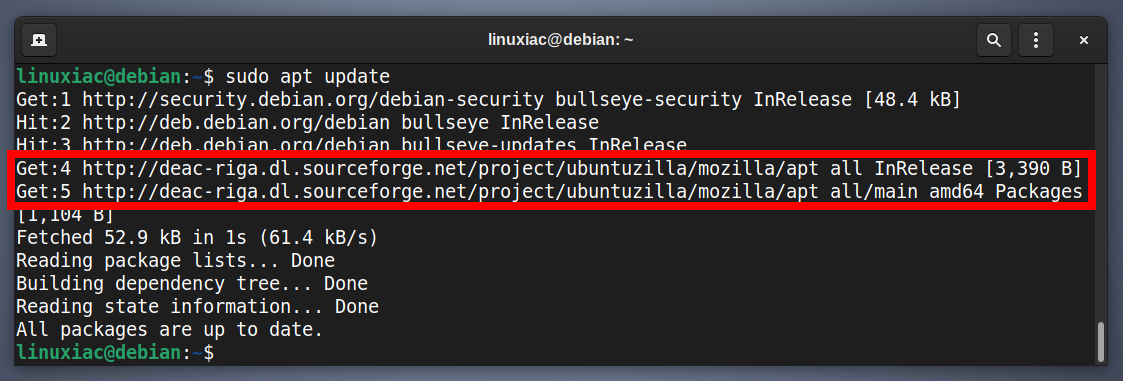Open the terminal search tool
This screenshot has width=1123, height=381.
993,40
